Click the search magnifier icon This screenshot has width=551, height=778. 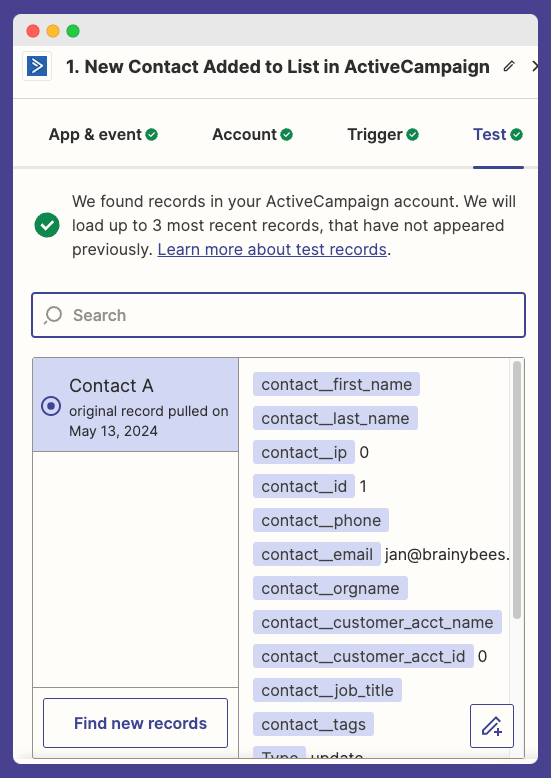[x=53, y=315]
